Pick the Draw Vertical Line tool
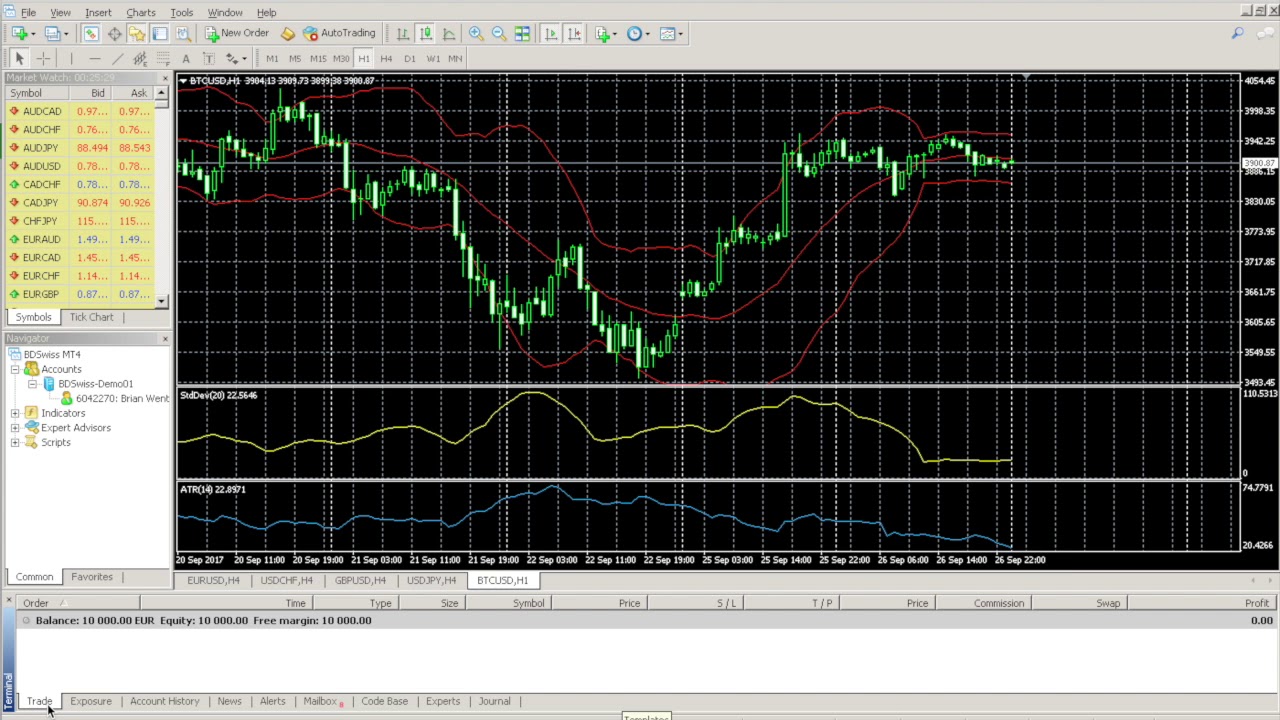The height and width of the screenshot is (720, 1280). [71, 58]
